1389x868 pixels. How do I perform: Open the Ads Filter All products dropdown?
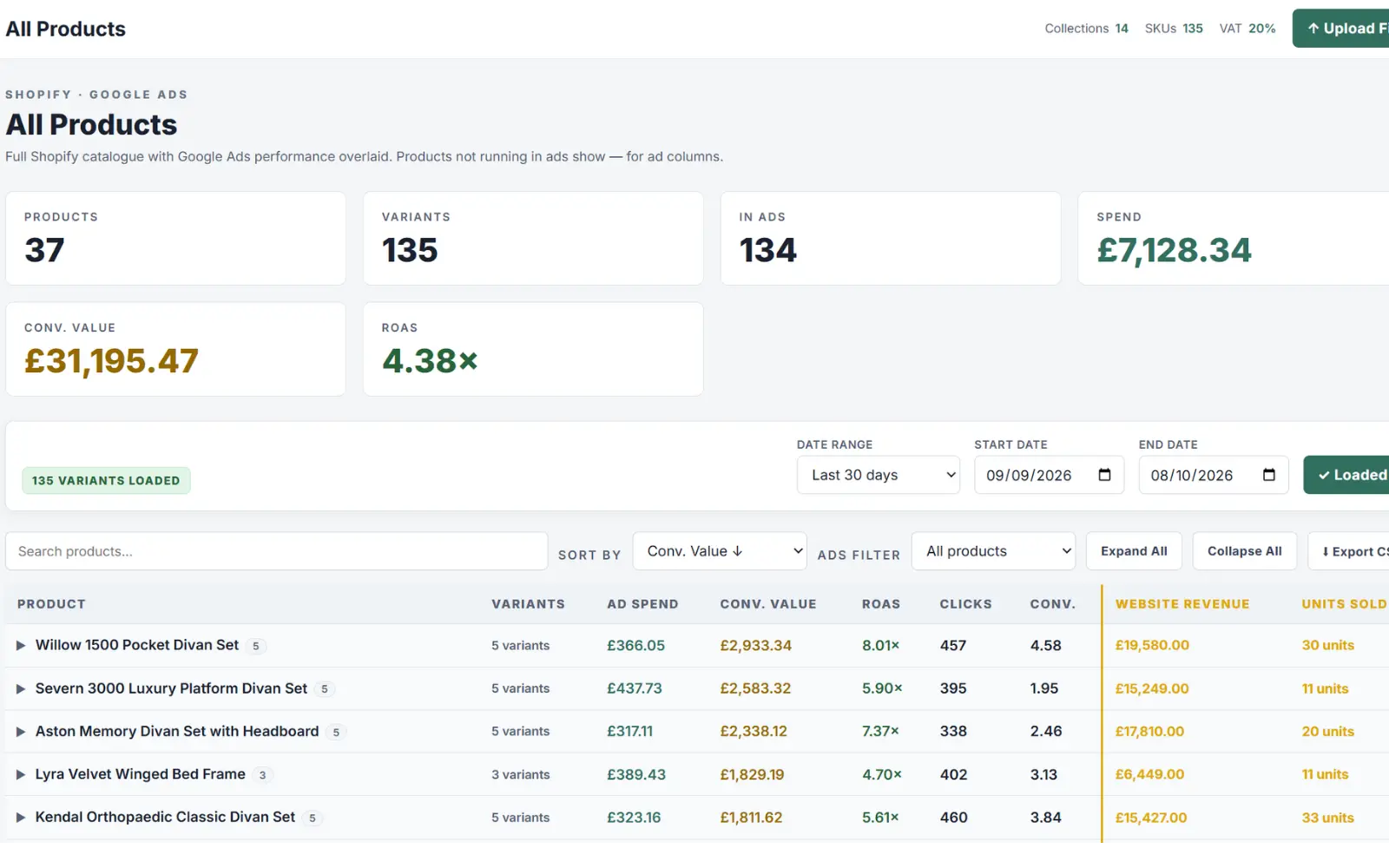click(x=993, y=551)
